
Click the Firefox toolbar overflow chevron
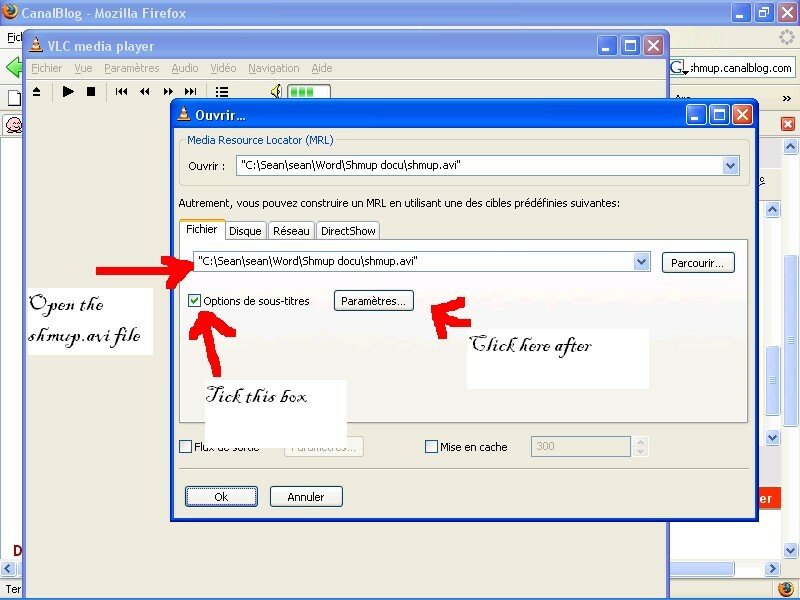pos(787,98)
